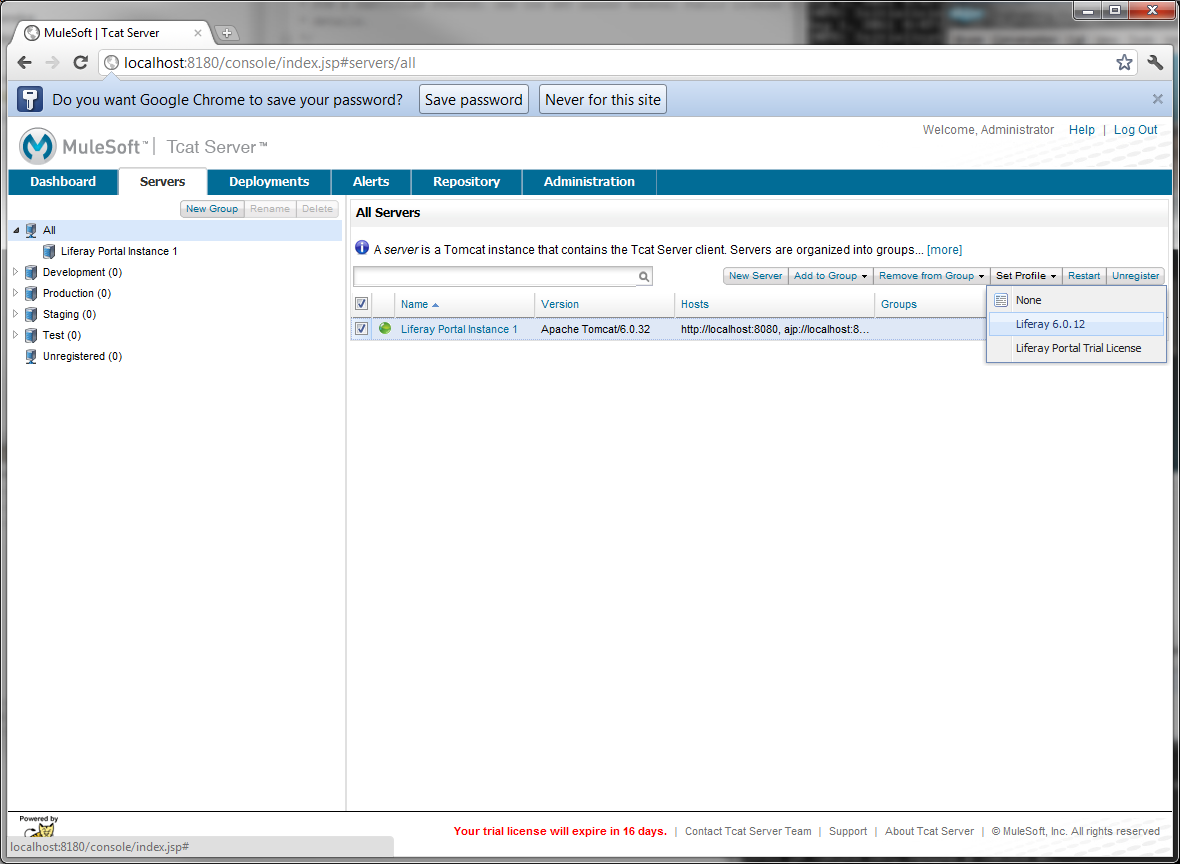The width and height of the screenshot is (1180, 864).
Task: Click Never for this site
Action: (603, 99)
